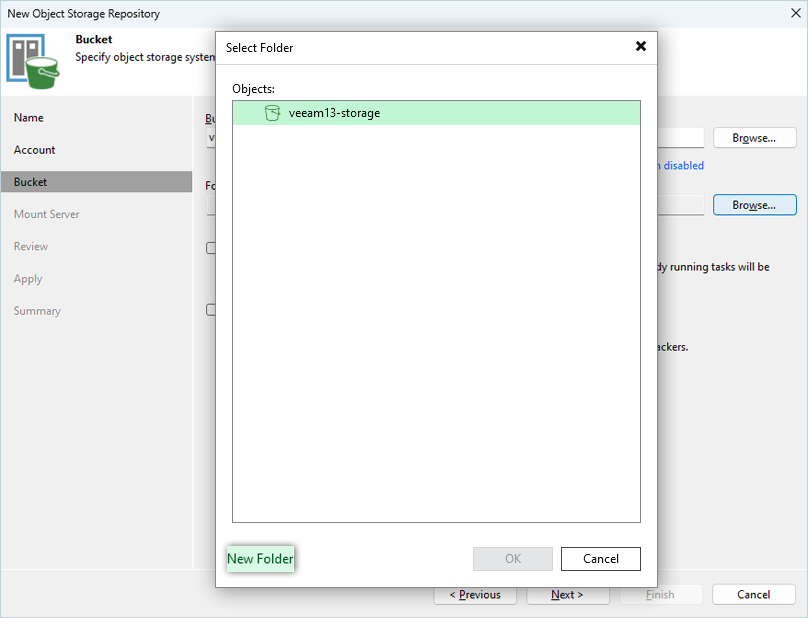Open the blue 'disabled' hyperlink
The width and height of the screenshot is (808, 618).
682,166
